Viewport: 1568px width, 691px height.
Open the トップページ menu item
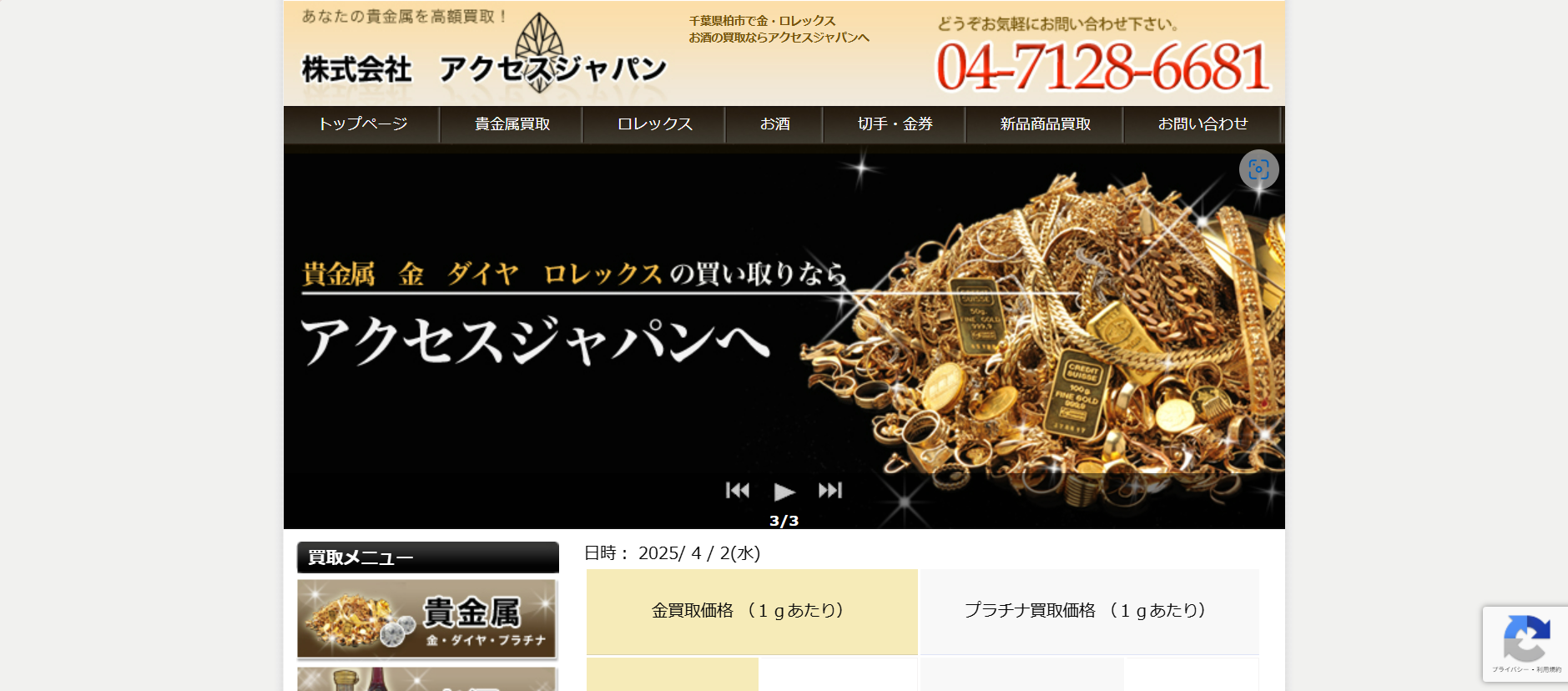363,124
